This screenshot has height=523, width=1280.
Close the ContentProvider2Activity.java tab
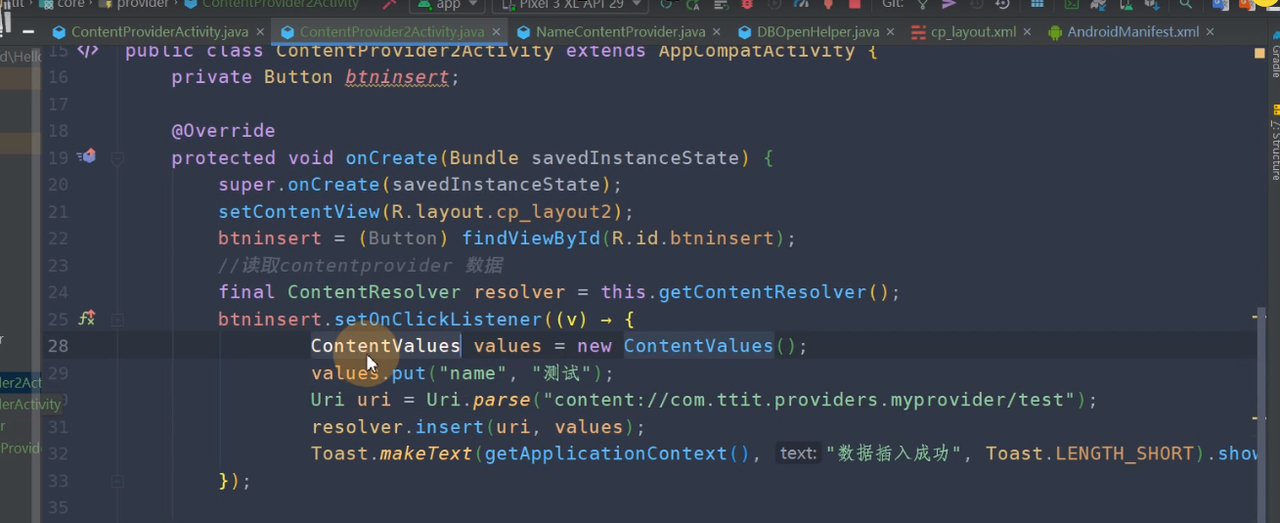(494, 33)
